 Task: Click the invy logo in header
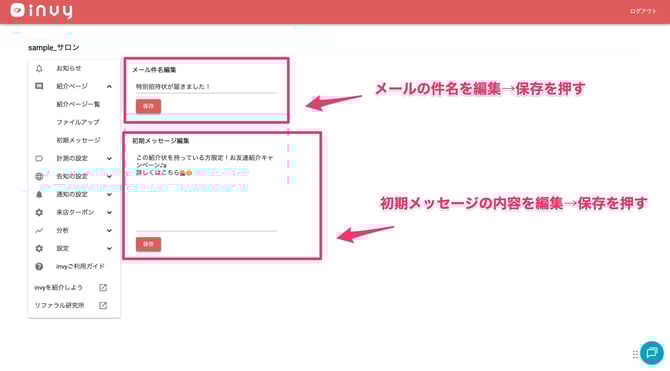(41, 12)
